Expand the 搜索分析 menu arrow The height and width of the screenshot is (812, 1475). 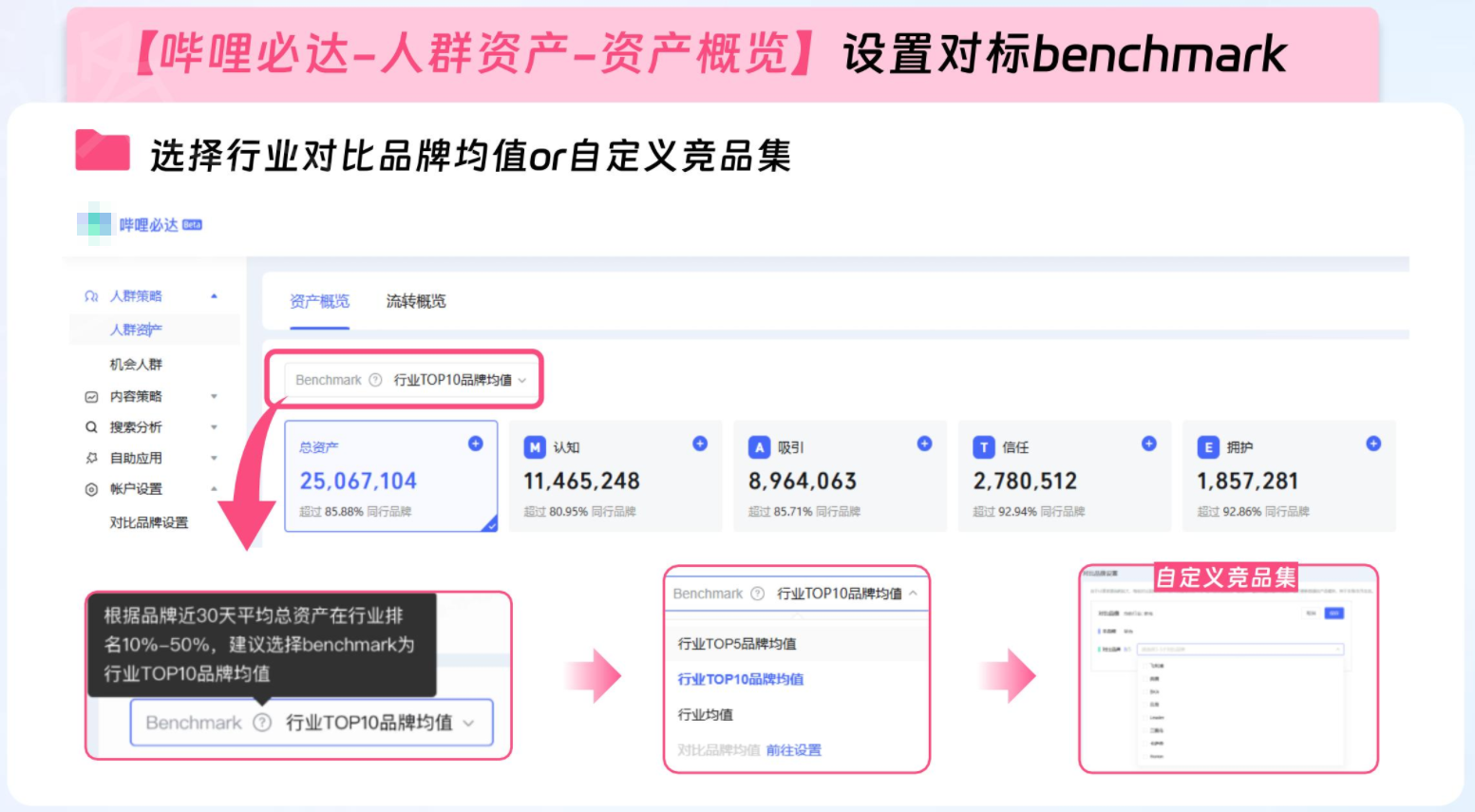tap(215, 427)
